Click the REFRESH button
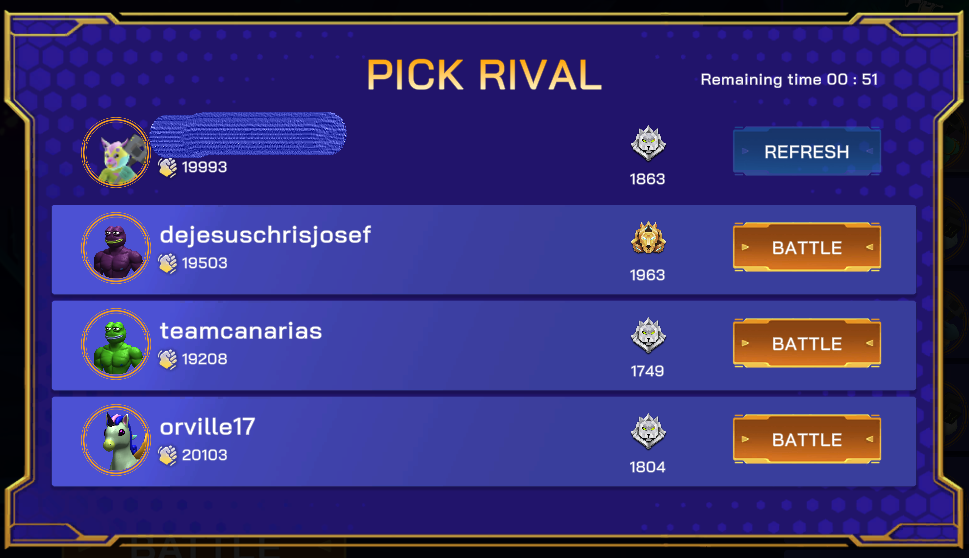Viewport: 969px width, 558px height. point(806,152)
